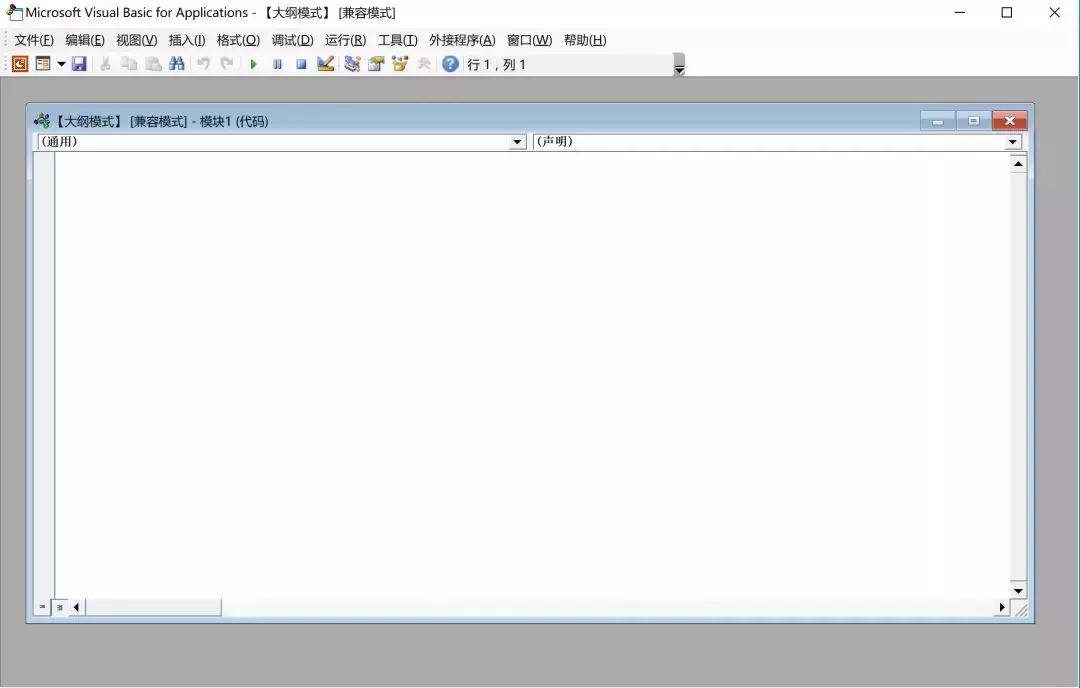
Task: Click the Find icon in the toolbar
Action: pos(176,63)
